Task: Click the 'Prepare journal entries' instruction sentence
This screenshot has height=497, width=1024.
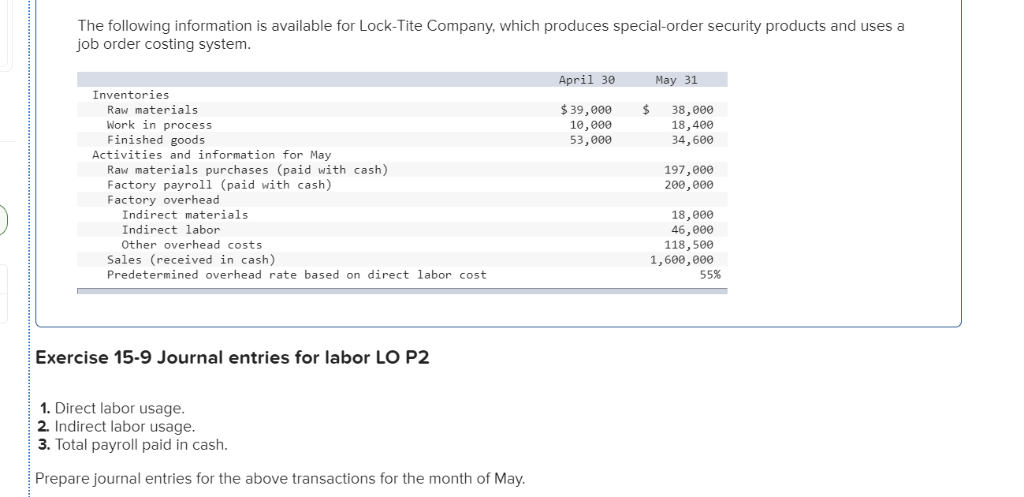Action: [x=280, y=479]
